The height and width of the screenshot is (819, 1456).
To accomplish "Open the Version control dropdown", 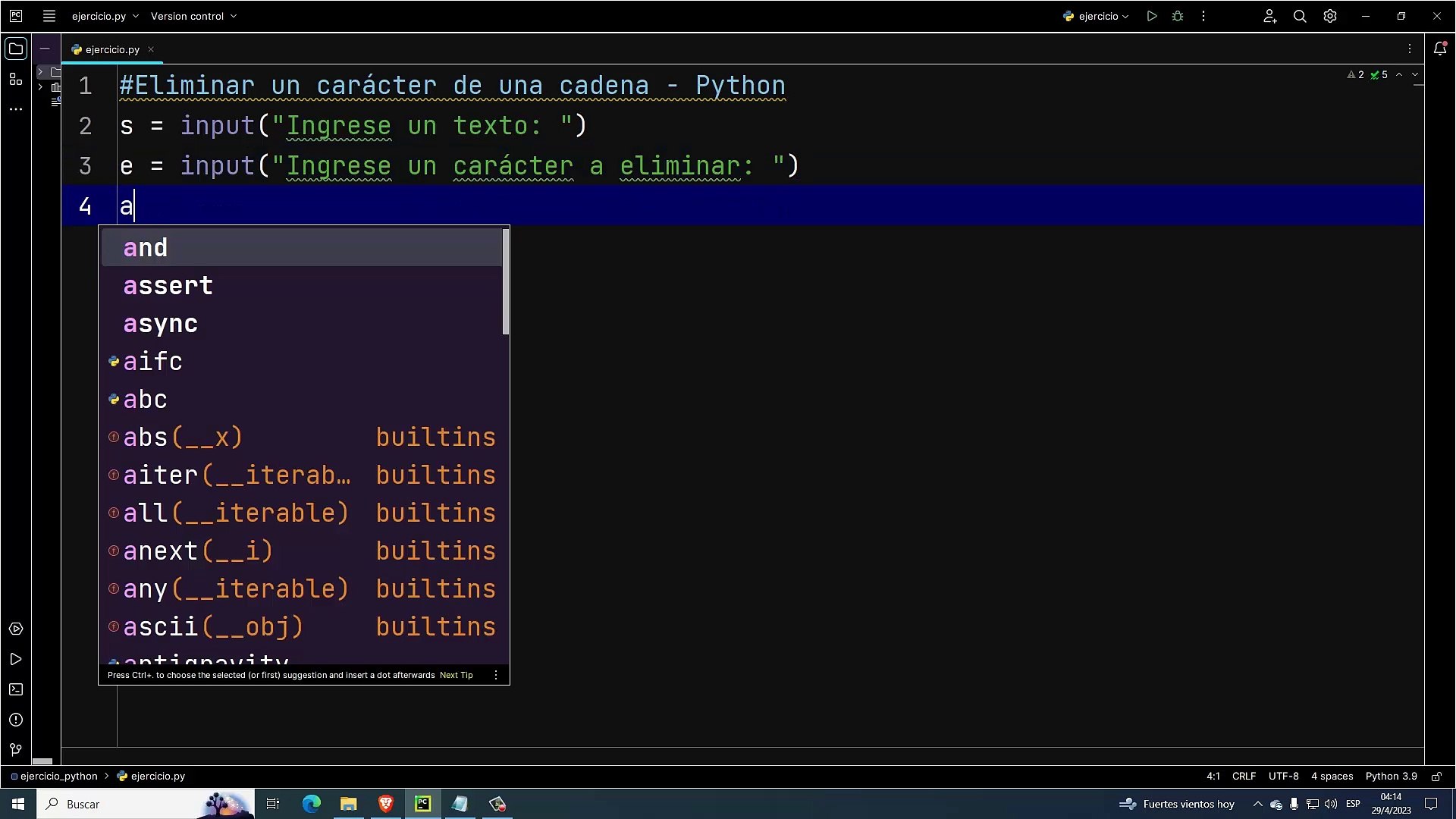I will 193,16.
